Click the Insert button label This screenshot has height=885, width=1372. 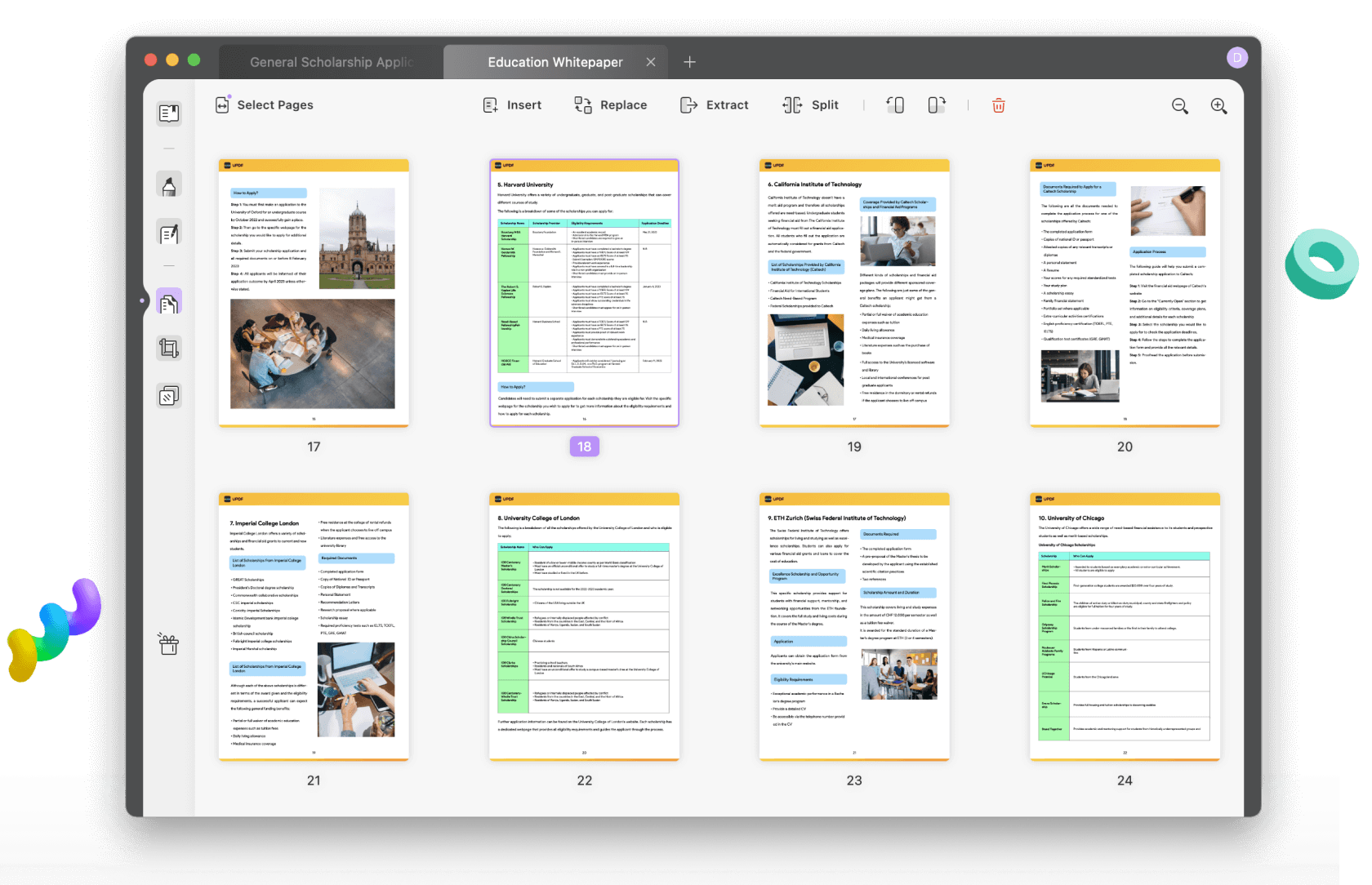click(x=524, y=105)
